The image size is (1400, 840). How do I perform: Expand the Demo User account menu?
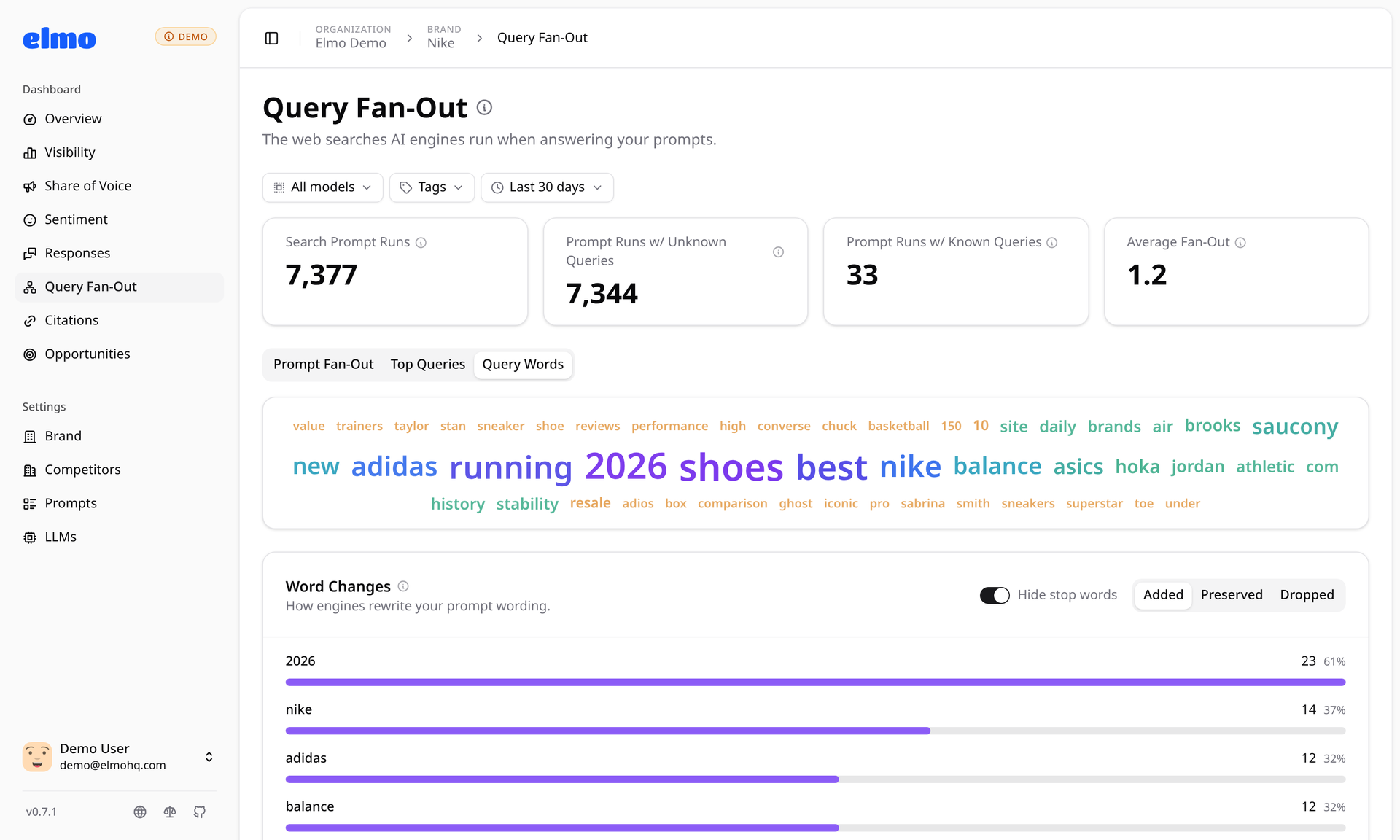pos(119,757)
